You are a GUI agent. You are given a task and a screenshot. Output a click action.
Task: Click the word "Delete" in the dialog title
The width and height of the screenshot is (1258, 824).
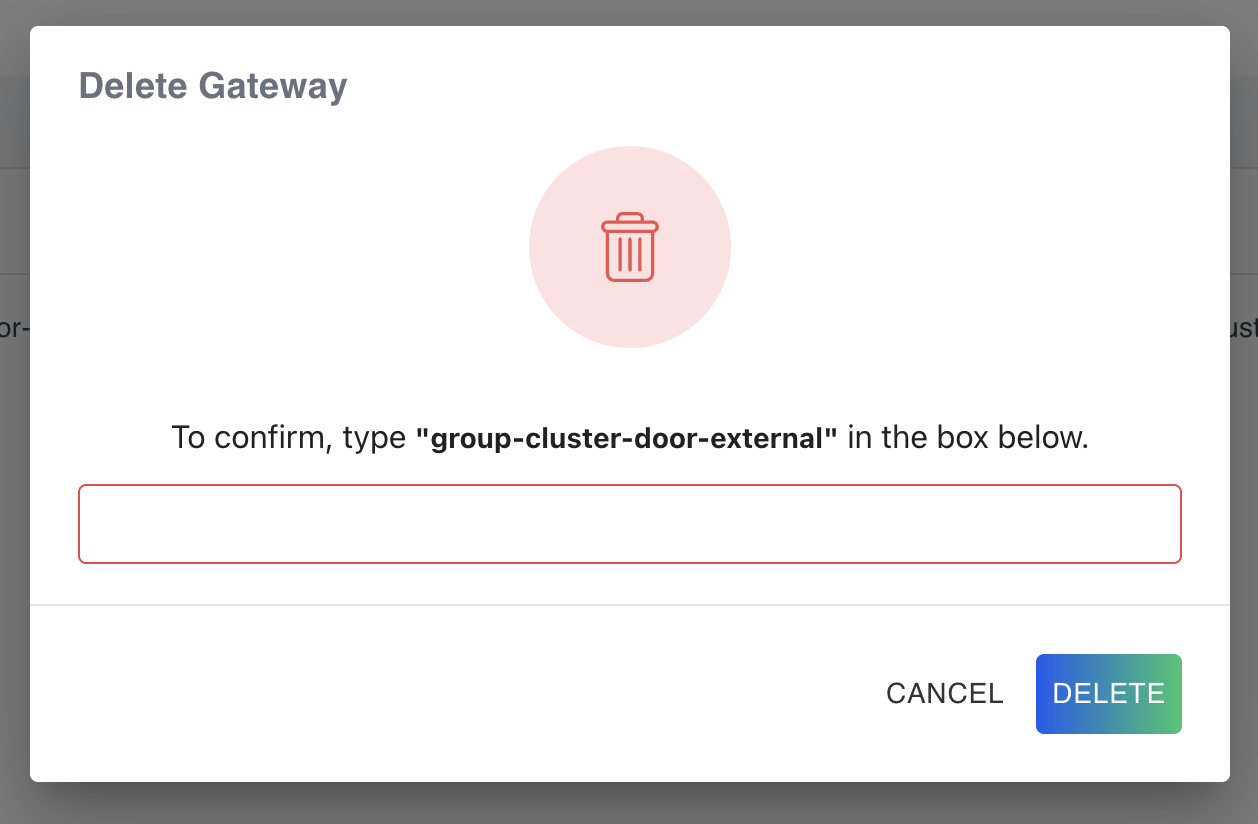tap(135, 86)
